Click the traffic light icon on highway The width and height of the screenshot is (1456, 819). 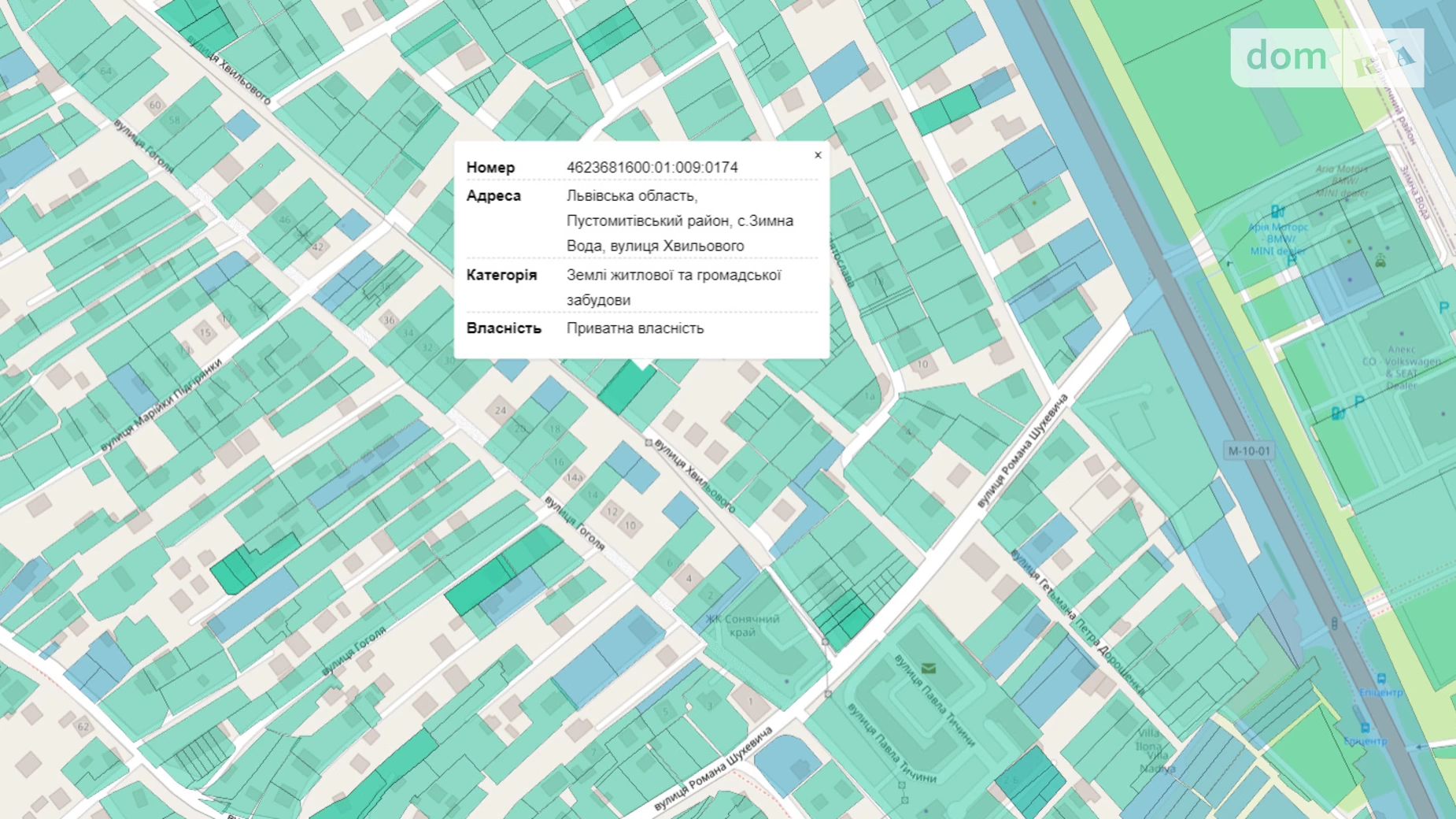tap(1334, 624)
